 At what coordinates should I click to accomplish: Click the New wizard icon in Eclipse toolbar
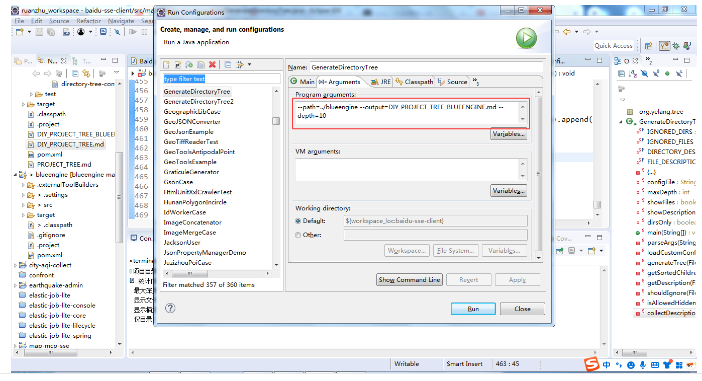19,32
